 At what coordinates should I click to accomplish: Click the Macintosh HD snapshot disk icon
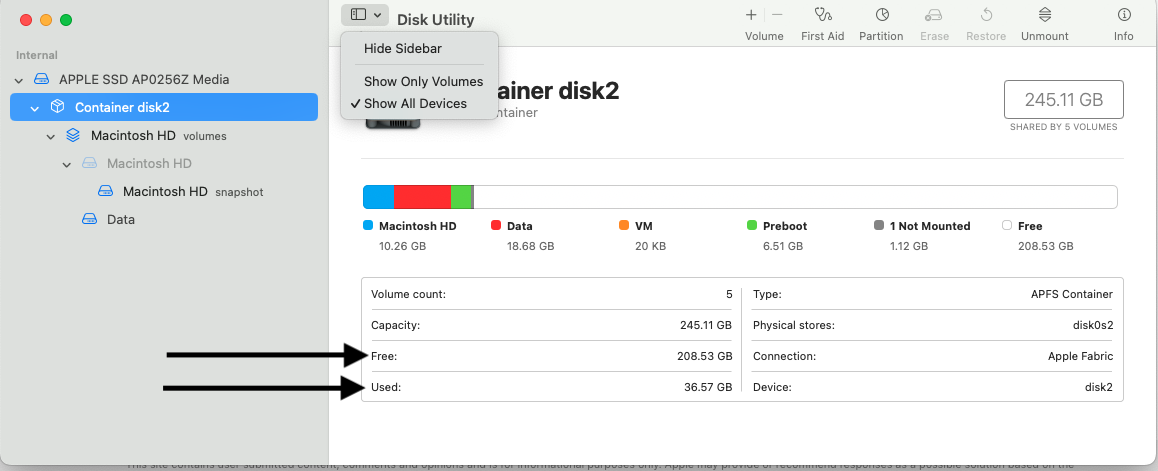click(x=106, y=191)
